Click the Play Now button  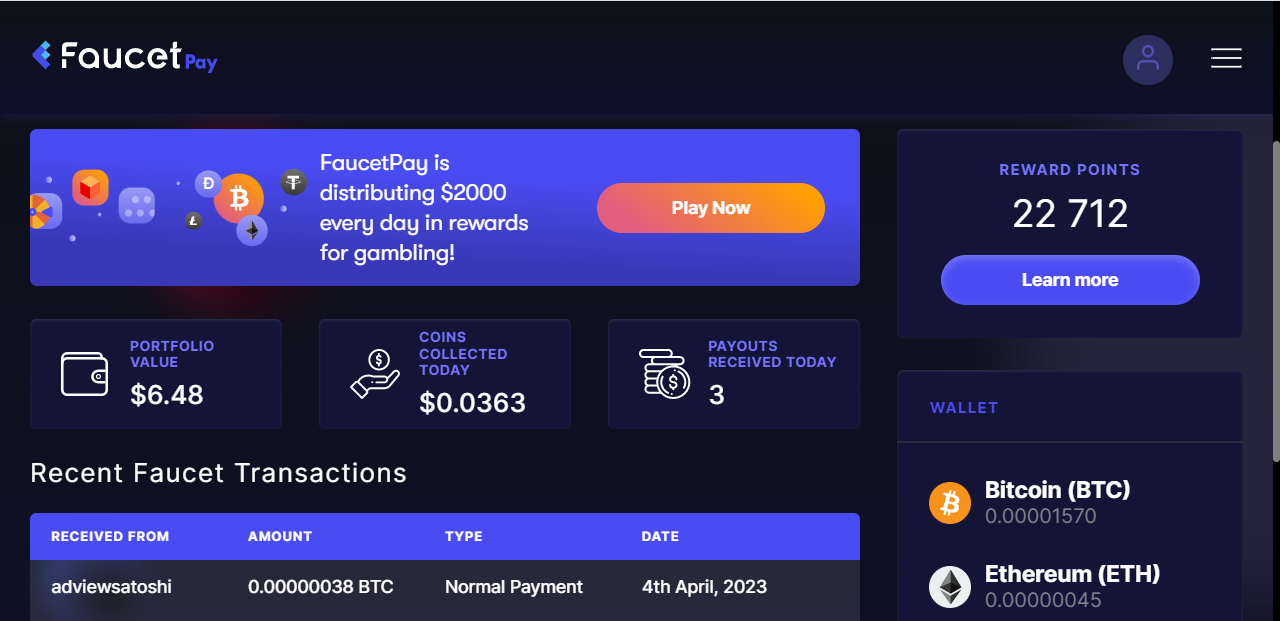pos(711,208)
